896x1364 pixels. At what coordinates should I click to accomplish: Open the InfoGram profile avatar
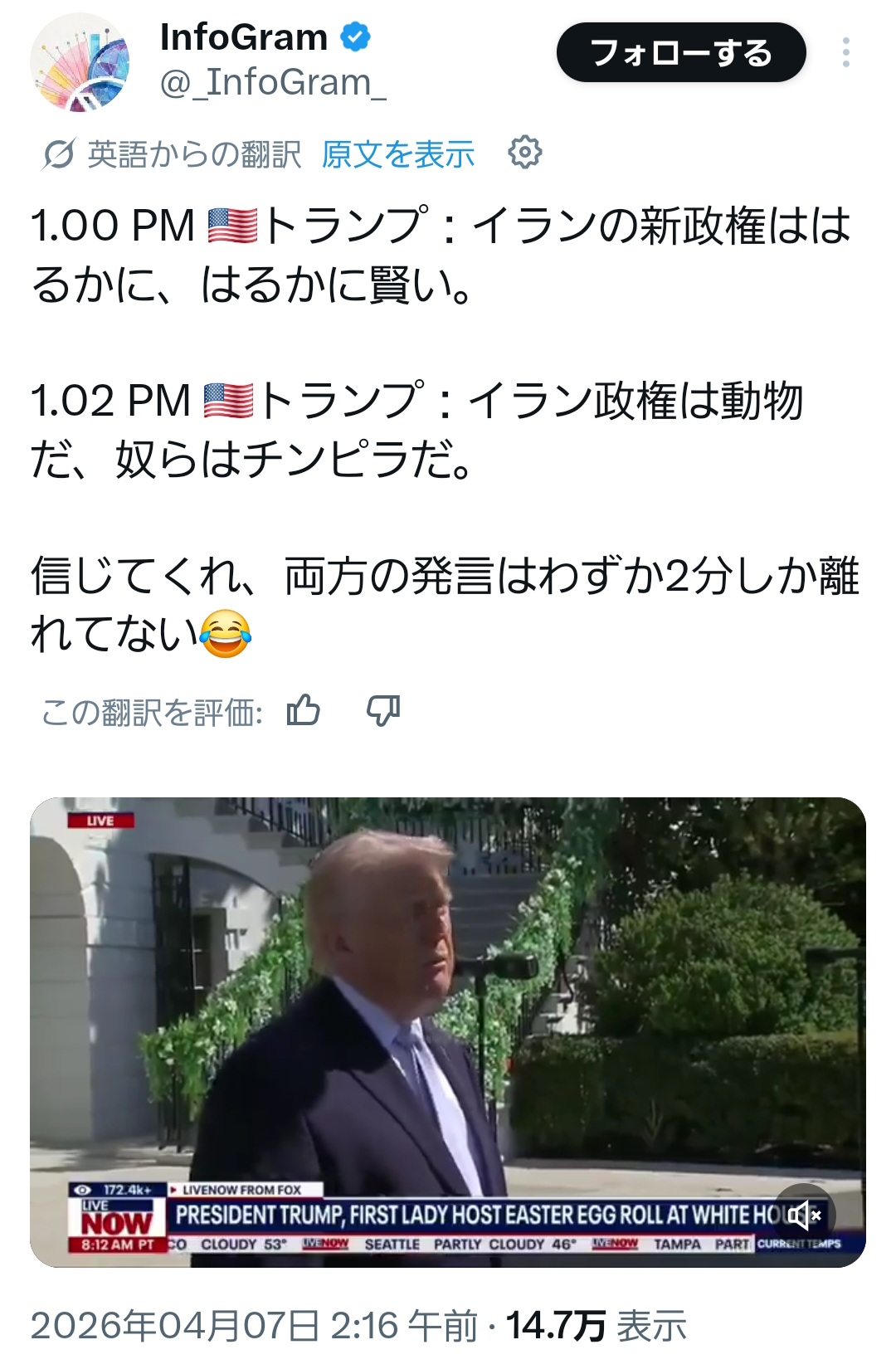coord(80,63)
